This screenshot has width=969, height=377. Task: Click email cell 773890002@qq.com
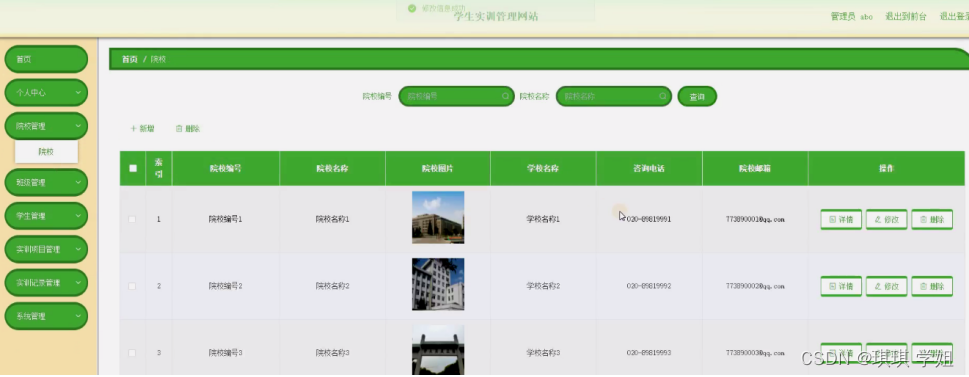[x=755, y=286]
